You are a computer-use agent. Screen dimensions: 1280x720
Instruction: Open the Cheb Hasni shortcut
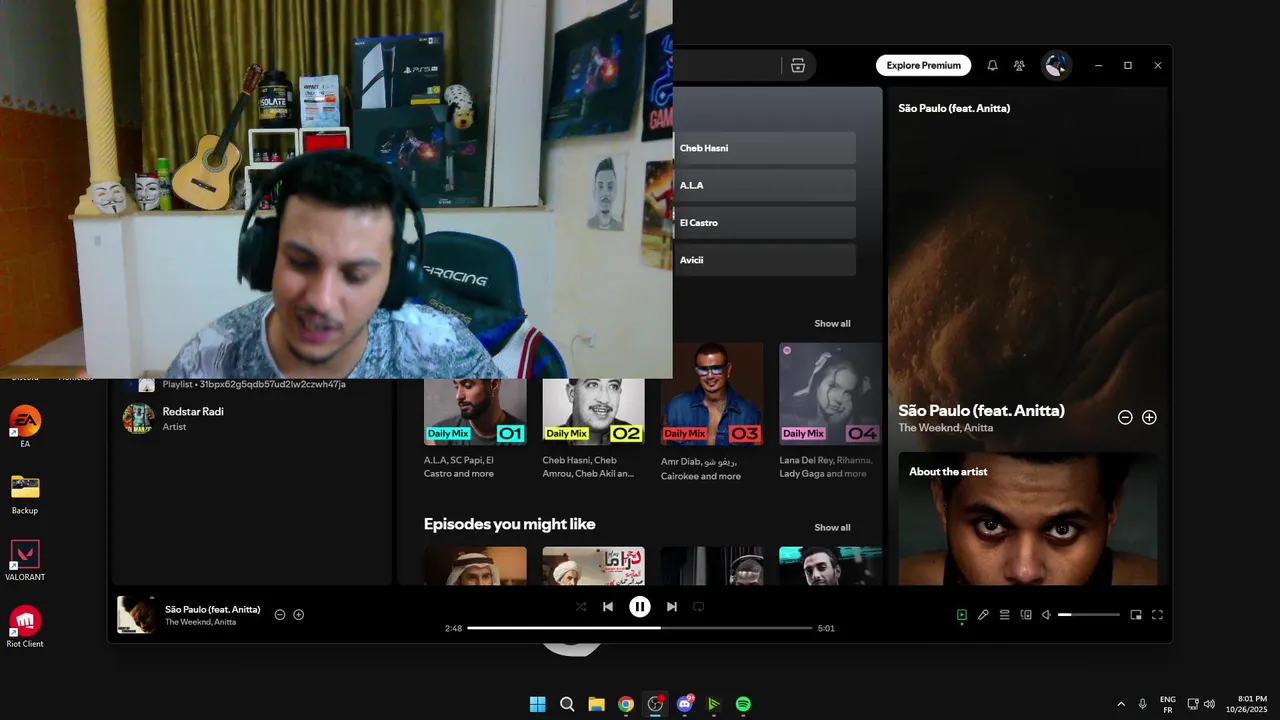765,148
